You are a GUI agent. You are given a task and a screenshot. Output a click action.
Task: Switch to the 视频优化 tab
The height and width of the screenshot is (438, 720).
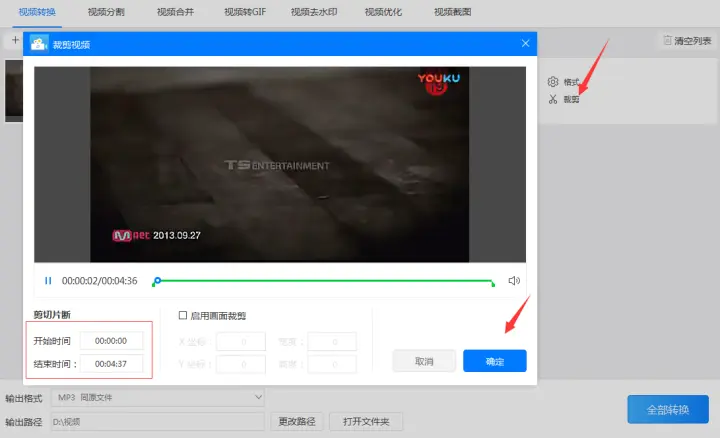tap(383, 12)
